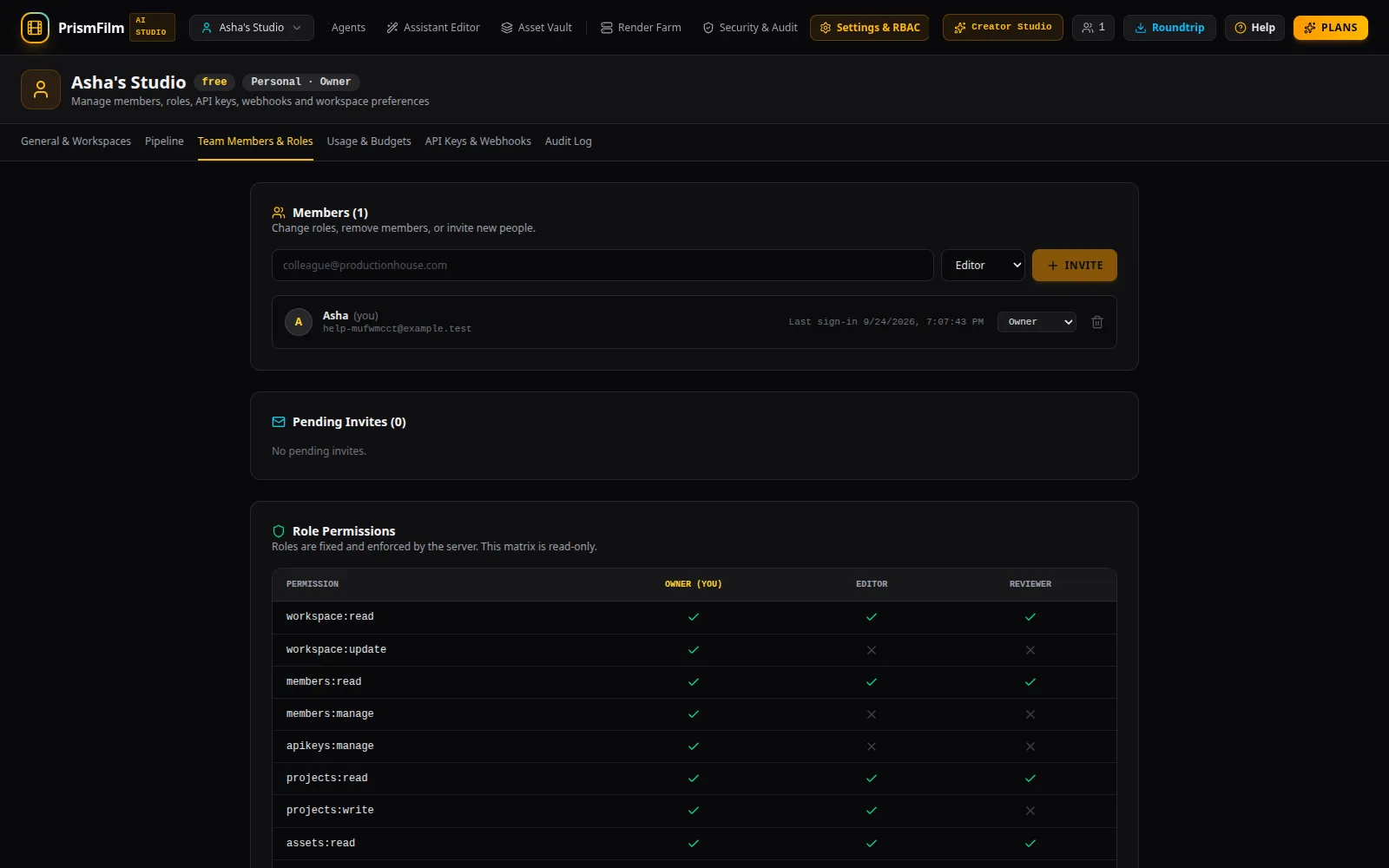Switch to Usage & Budgets tab
This screenshot has height=868, width=1389.
click(369, 141)
